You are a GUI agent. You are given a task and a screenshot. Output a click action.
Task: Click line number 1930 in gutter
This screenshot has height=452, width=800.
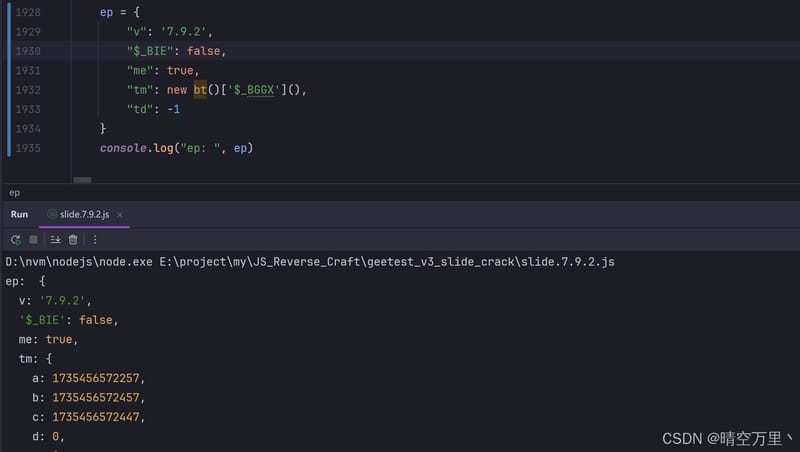pos(28,51)
